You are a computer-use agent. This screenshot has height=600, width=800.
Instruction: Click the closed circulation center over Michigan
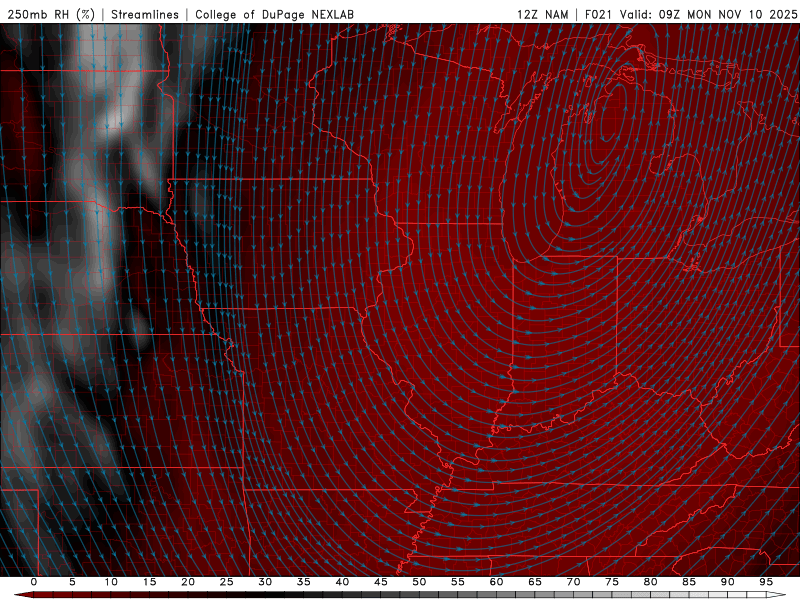pyautogui.click(x=613, y=113)
